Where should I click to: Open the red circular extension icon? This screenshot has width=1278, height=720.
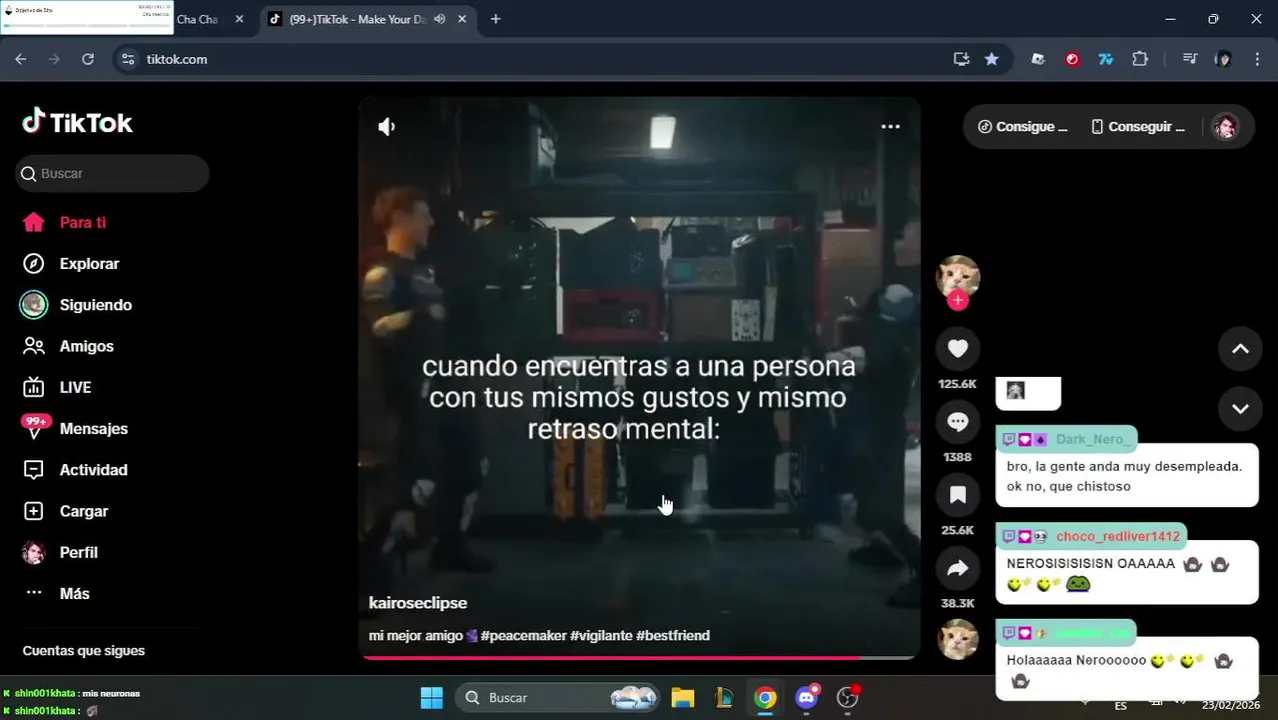coord(1072,59)
